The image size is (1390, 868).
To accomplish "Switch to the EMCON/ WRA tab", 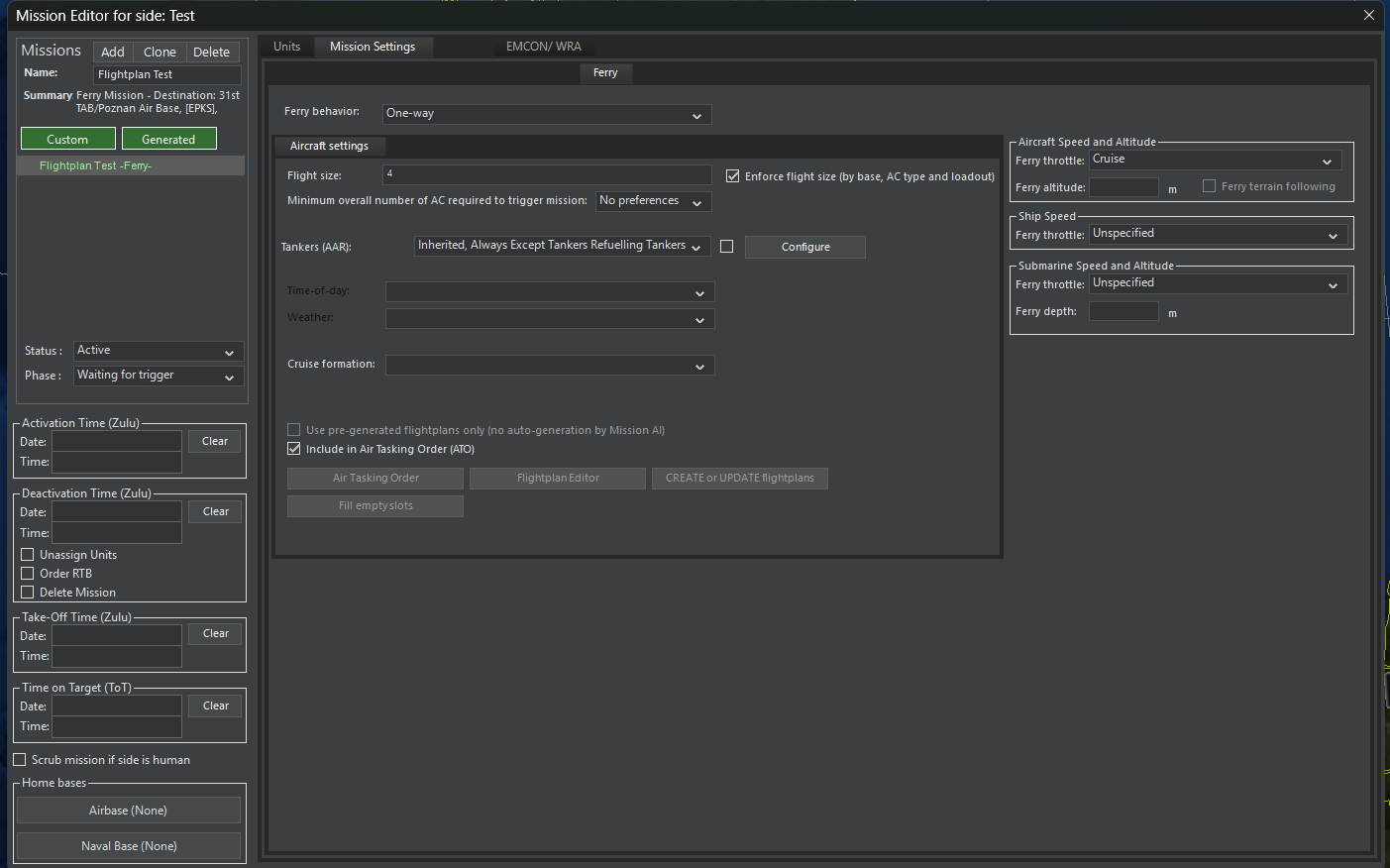I will pyautogui.click(x=544, y=47).
